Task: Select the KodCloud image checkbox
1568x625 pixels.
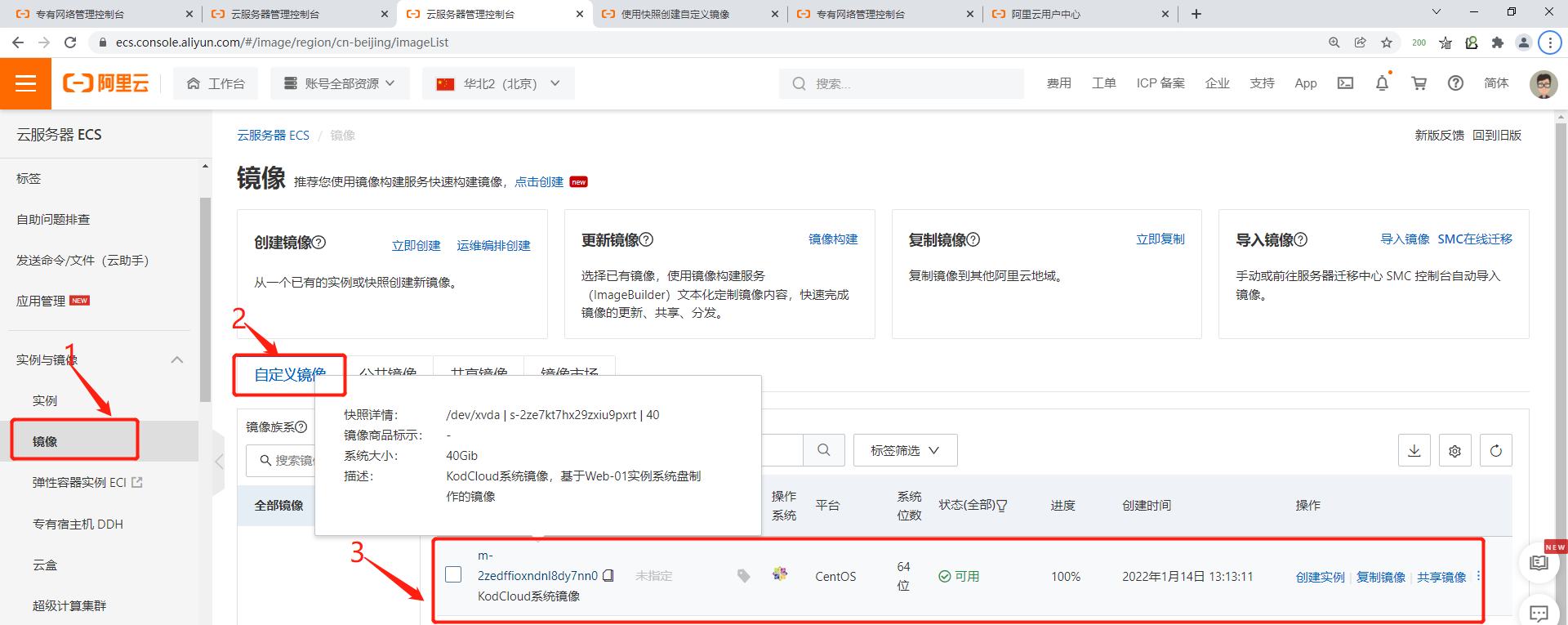Action: [x=453, y=574]
